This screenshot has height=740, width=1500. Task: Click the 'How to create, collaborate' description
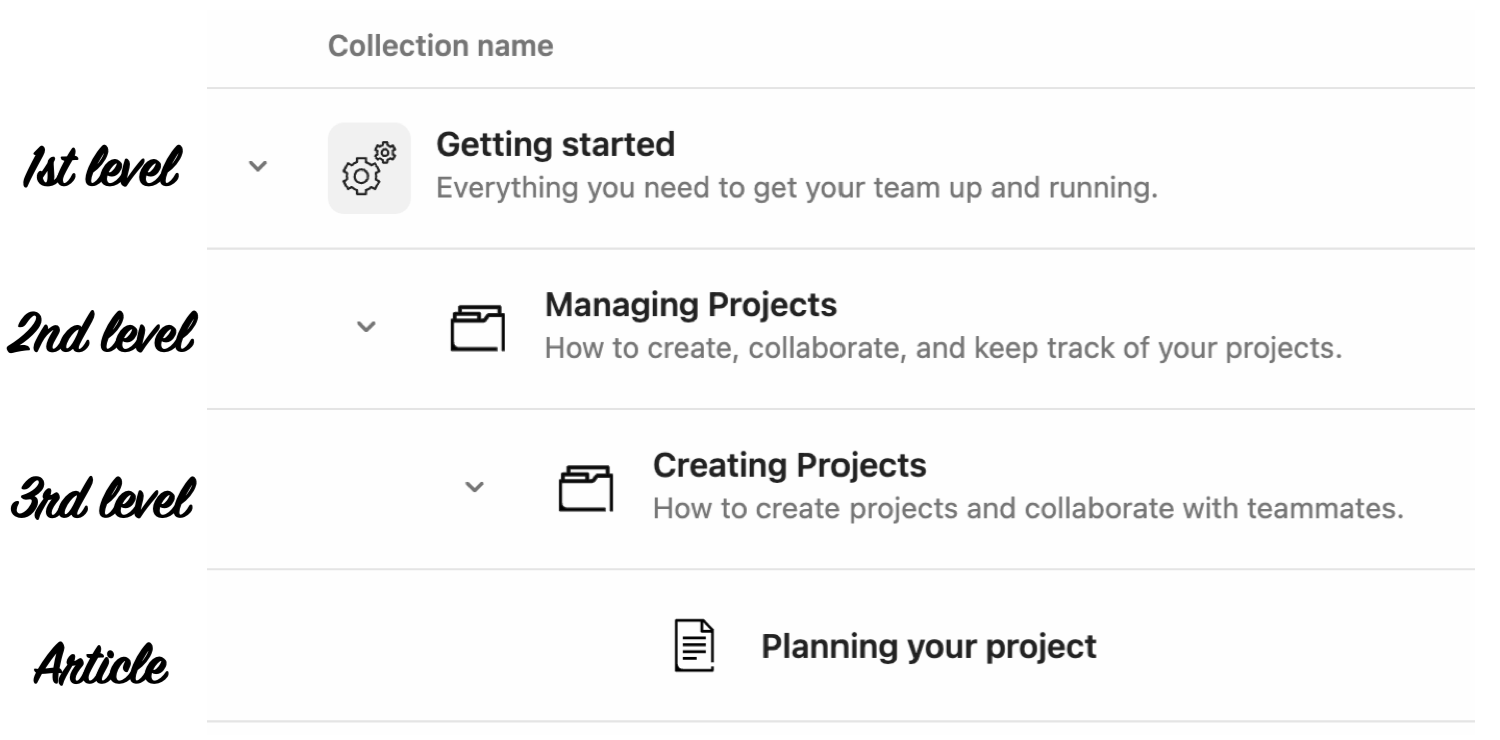coord(942,349)
